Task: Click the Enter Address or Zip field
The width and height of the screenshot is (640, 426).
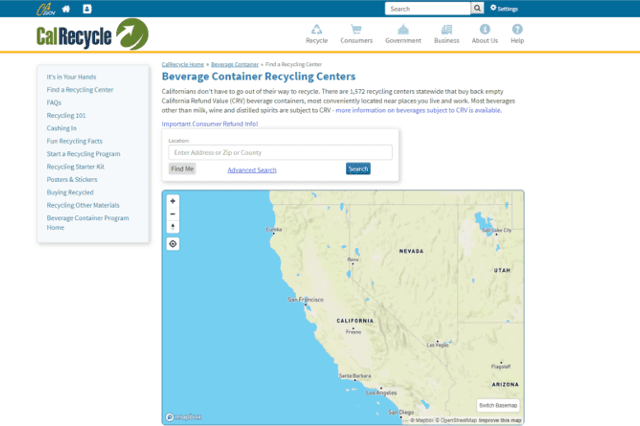Action: [280, 153]
